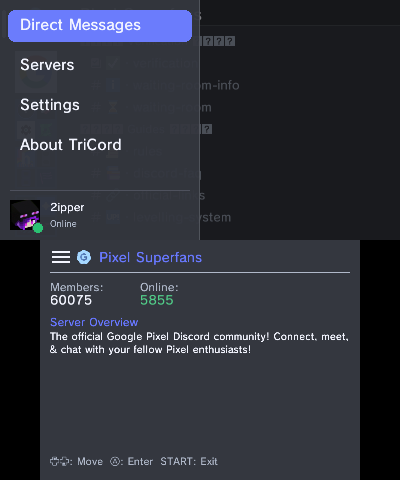Click the 2ipper username label
Viewport: 400px width, 480px height.
point(67,207)
